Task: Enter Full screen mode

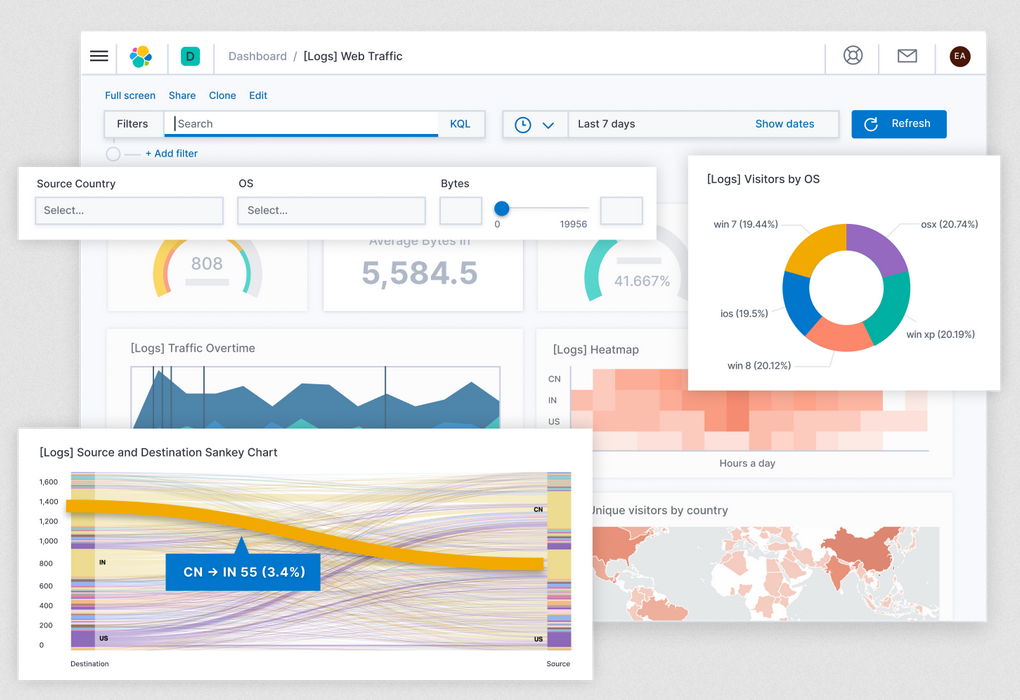Action: pyautogui.click(x=130, y=96)
